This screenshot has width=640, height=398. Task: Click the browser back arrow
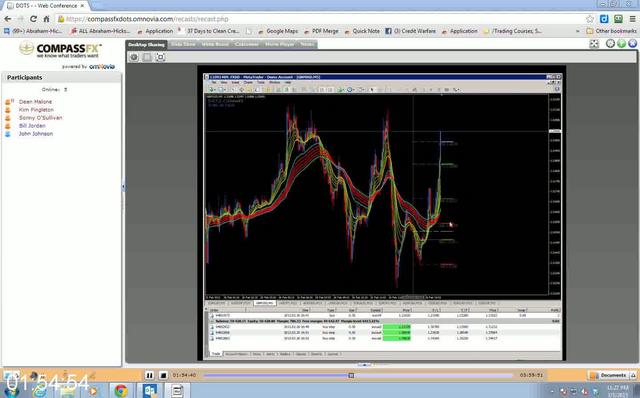[x=8, y=19]
